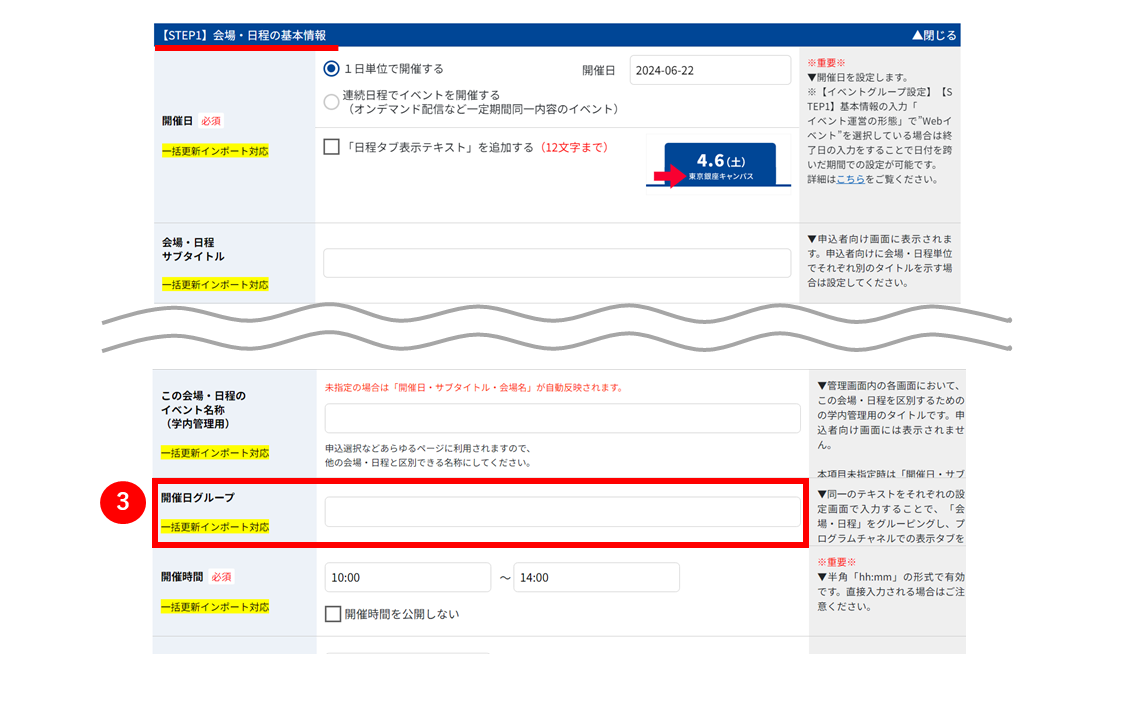Click the end time field showing 14:00
The height and width of the screenshot is (720, 1123).
click(x=597, y=577)
